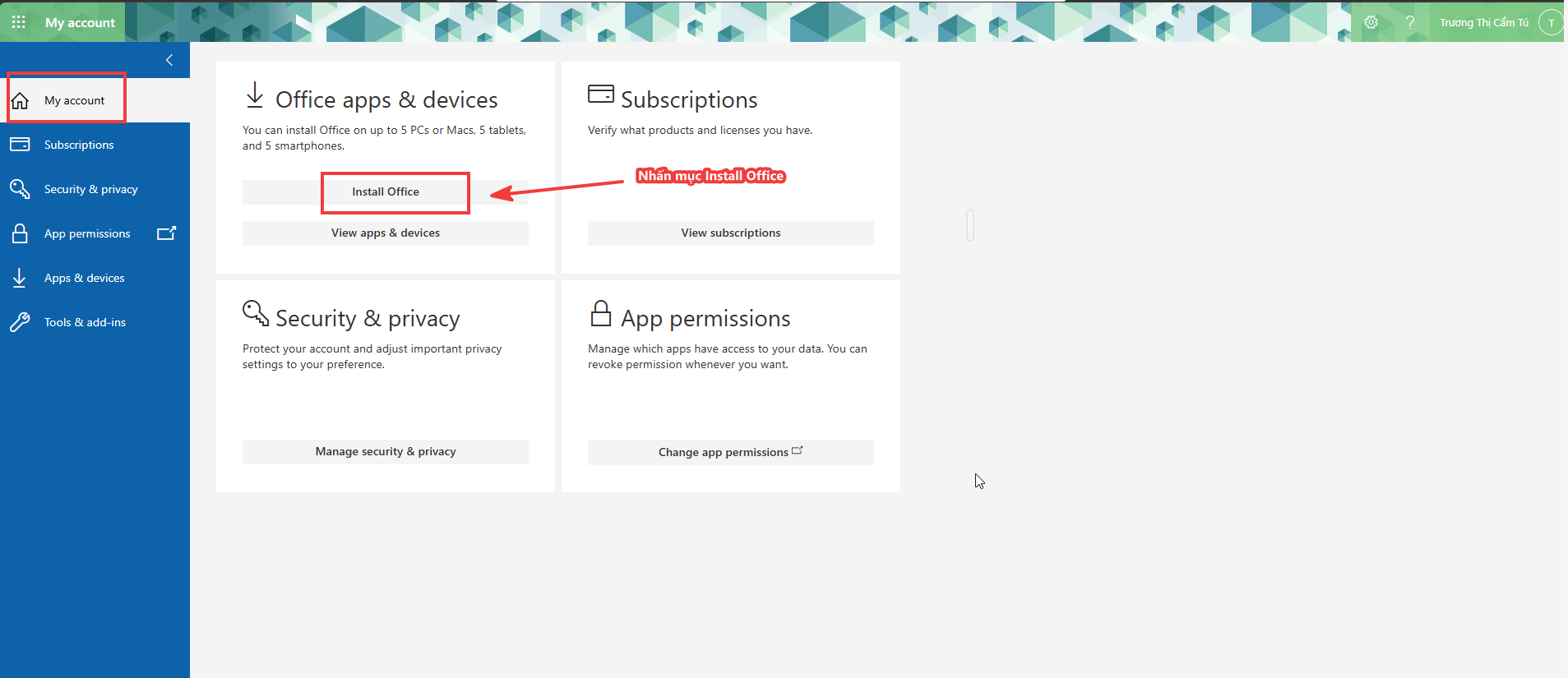Click the key icon on Security & privacy card

tap(256, 312)
